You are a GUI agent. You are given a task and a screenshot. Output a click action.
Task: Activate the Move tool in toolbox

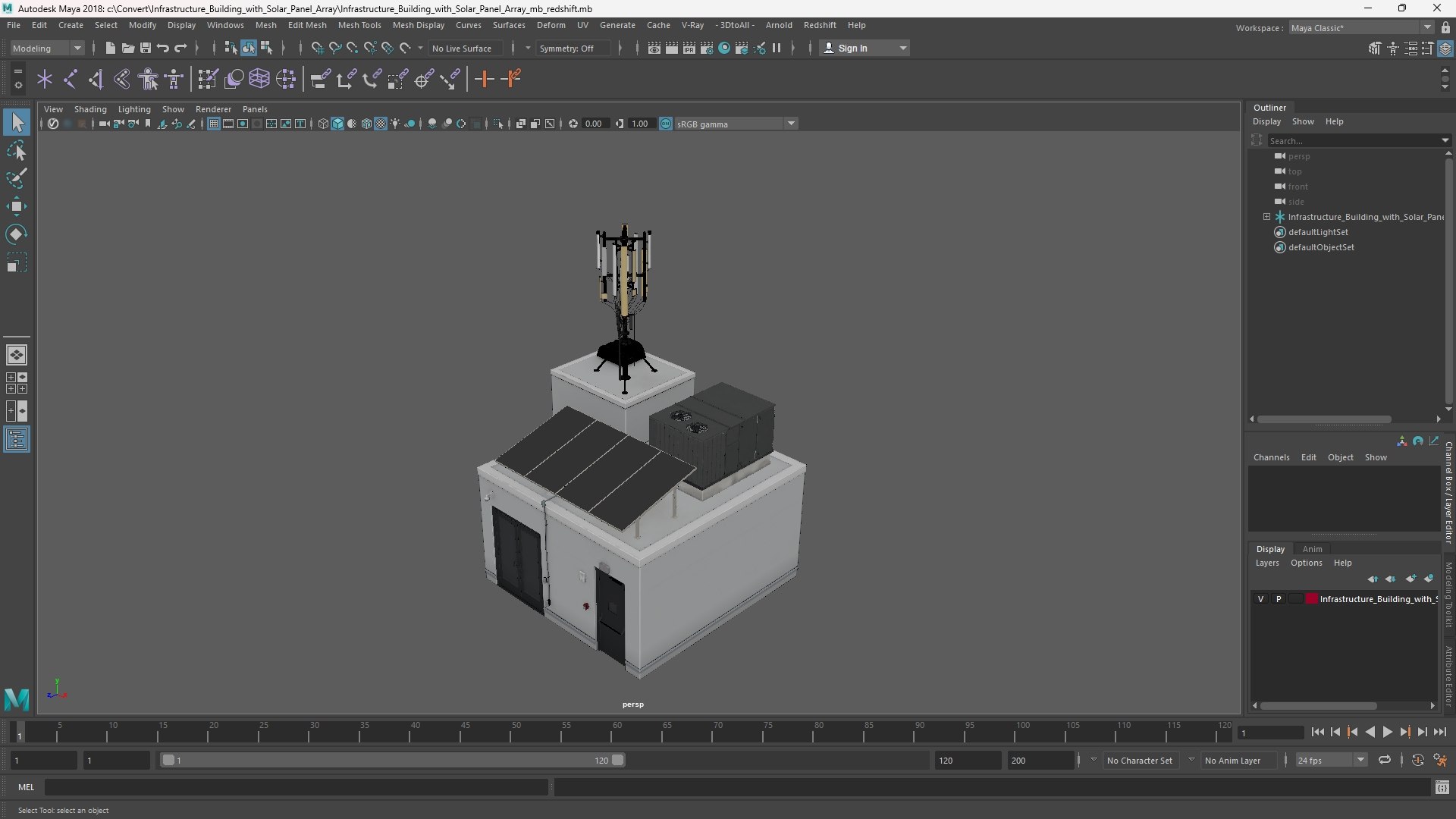pos(17,206)
